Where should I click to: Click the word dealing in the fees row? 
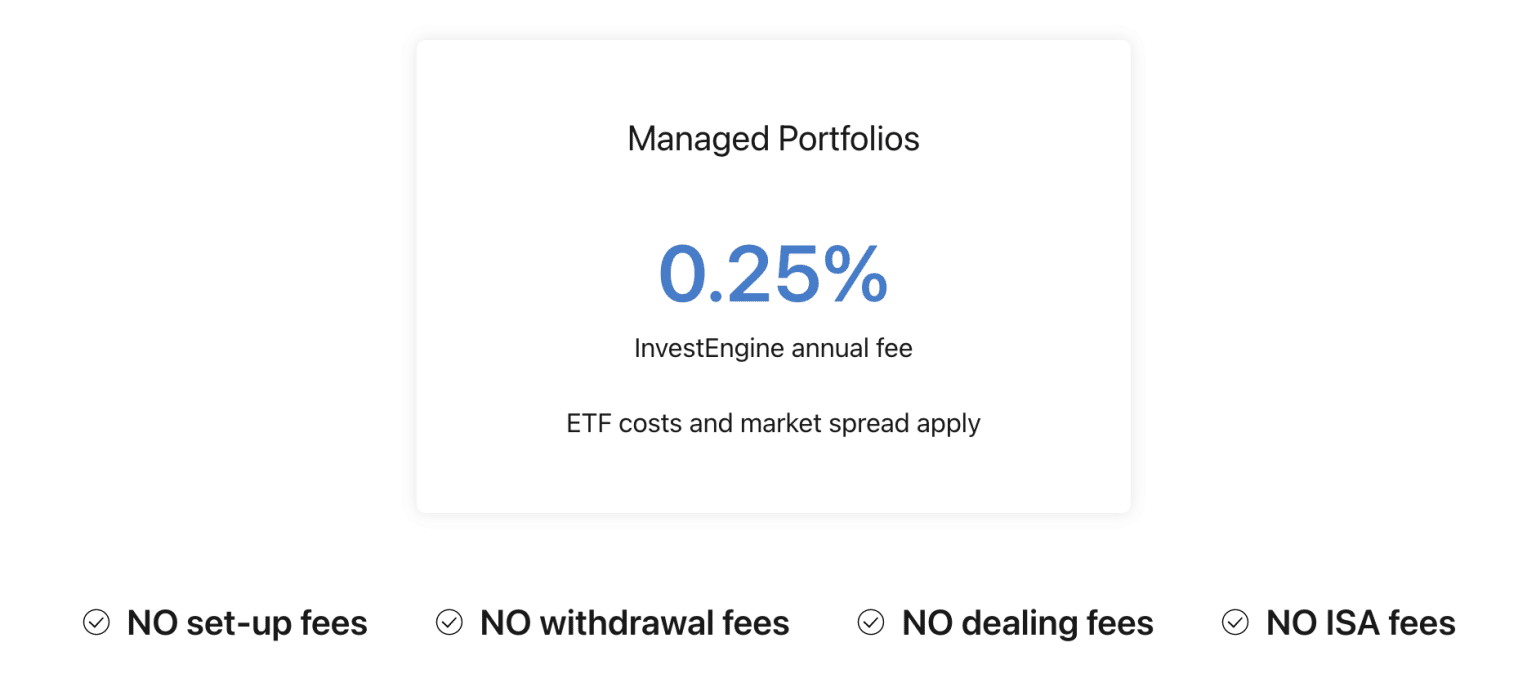tap(1017, 623)
